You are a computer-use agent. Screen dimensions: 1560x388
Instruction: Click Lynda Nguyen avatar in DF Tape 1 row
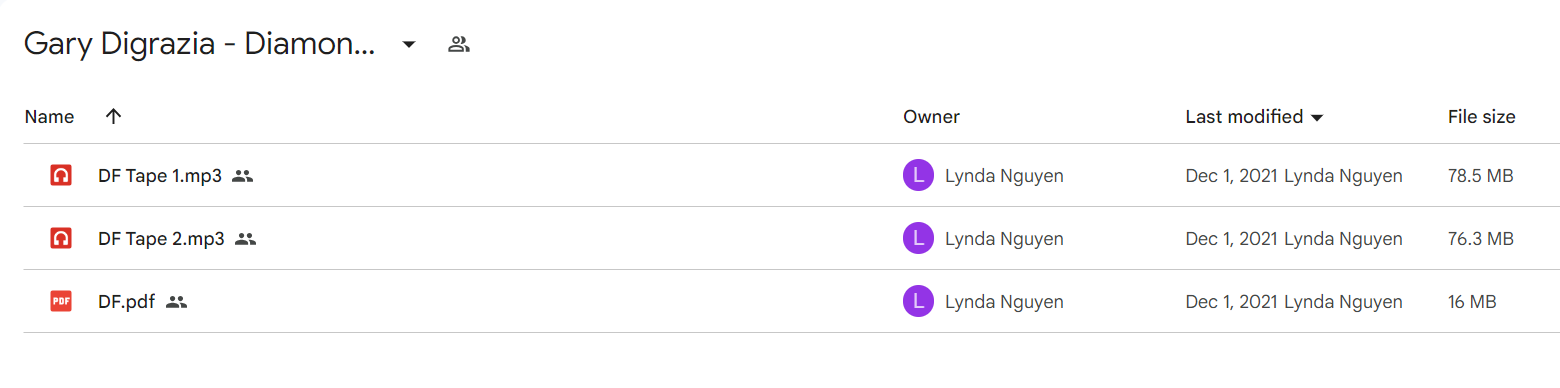click(x=918, y=176)
